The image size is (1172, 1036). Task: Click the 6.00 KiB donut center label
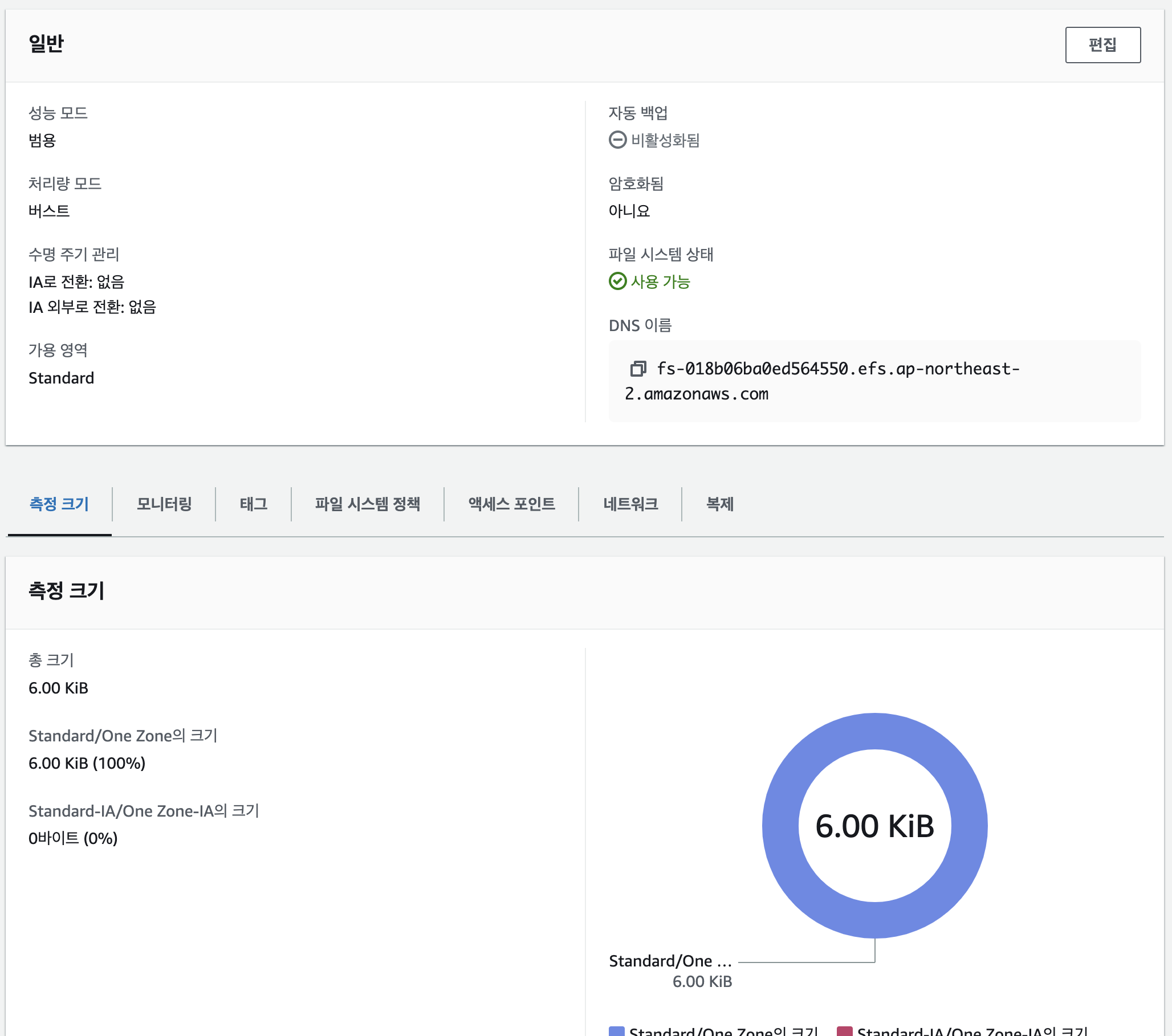click(x=874, y=826)
